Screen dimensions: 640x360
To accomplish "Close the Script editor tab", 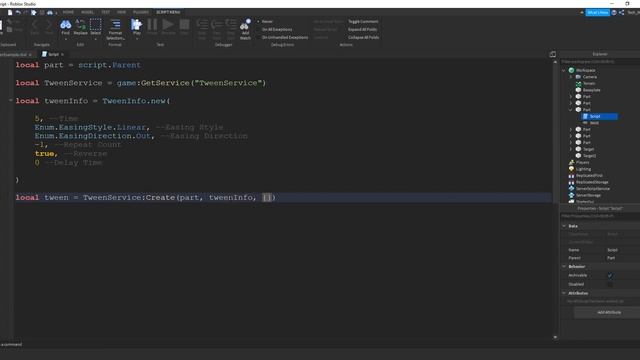I will click(62, 55).
